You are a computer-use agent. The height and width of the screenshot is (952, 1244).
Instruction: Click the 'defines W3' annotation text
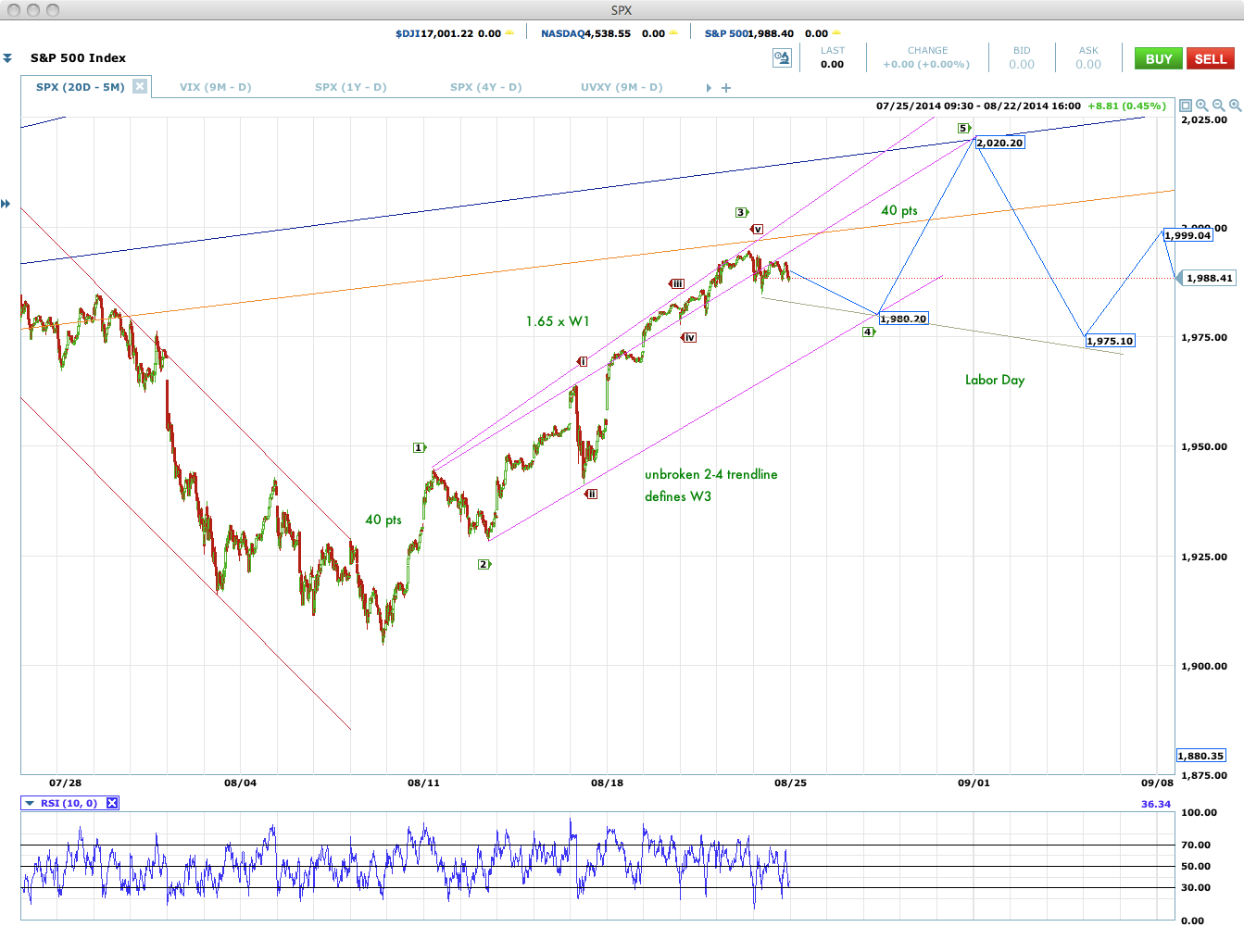click(x=678, y=496)
